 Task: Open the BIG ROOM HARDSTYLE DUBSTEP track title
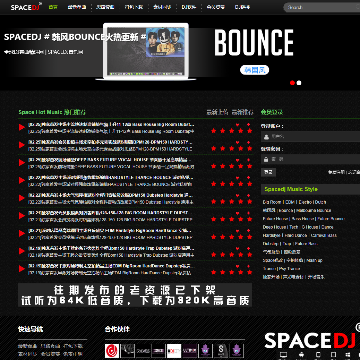[x=108, y=213]
